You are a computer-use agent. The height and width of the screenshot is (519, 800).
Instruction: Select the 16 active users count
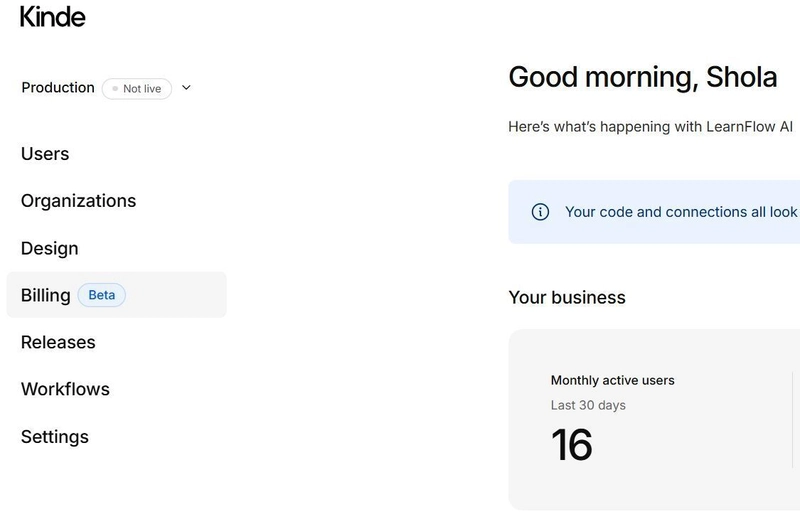[572, 445]
